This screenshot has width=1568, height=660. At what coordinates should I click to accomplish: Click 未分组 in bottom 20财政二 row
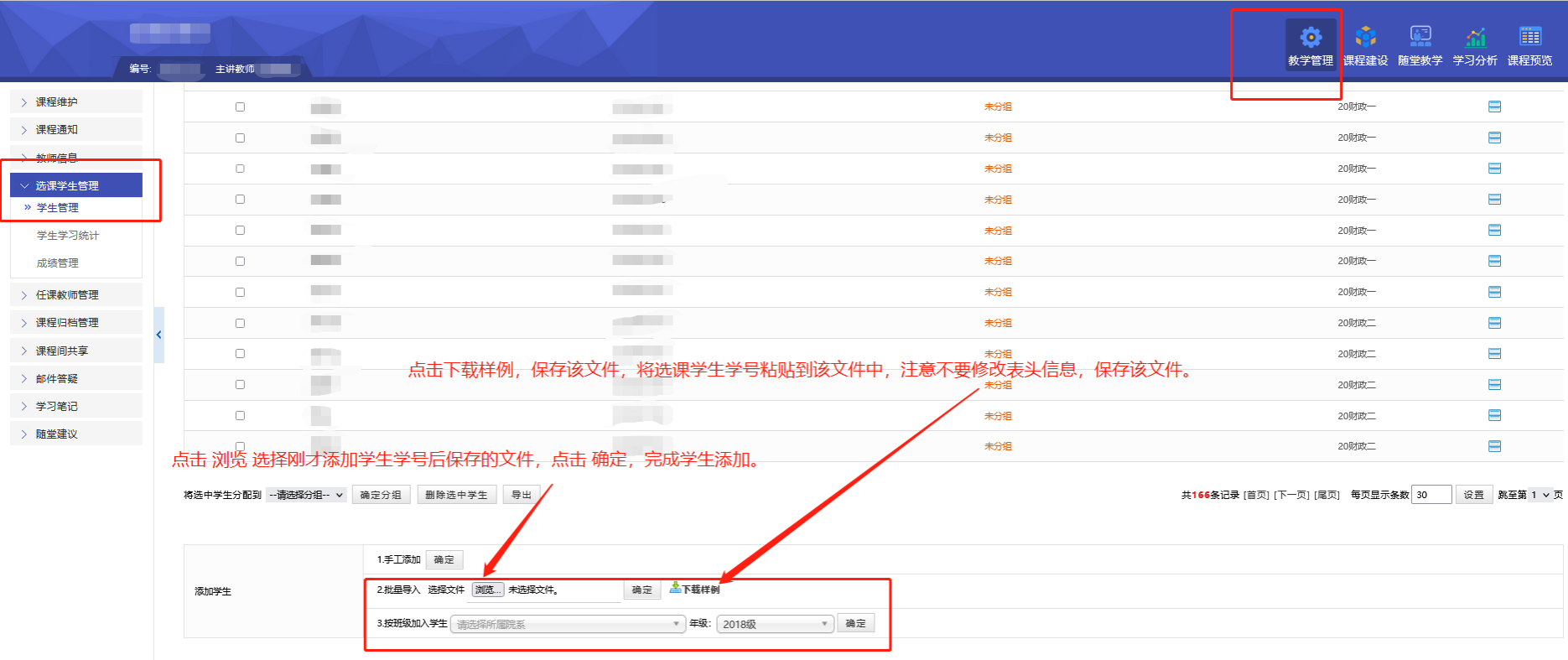(x=998, y=446)
